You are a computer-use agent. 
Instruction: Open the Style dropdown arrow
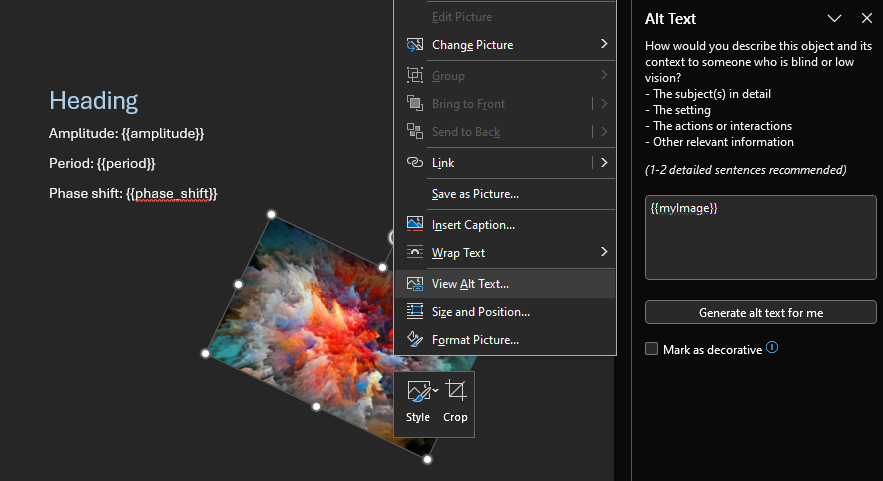coord(435,390)
